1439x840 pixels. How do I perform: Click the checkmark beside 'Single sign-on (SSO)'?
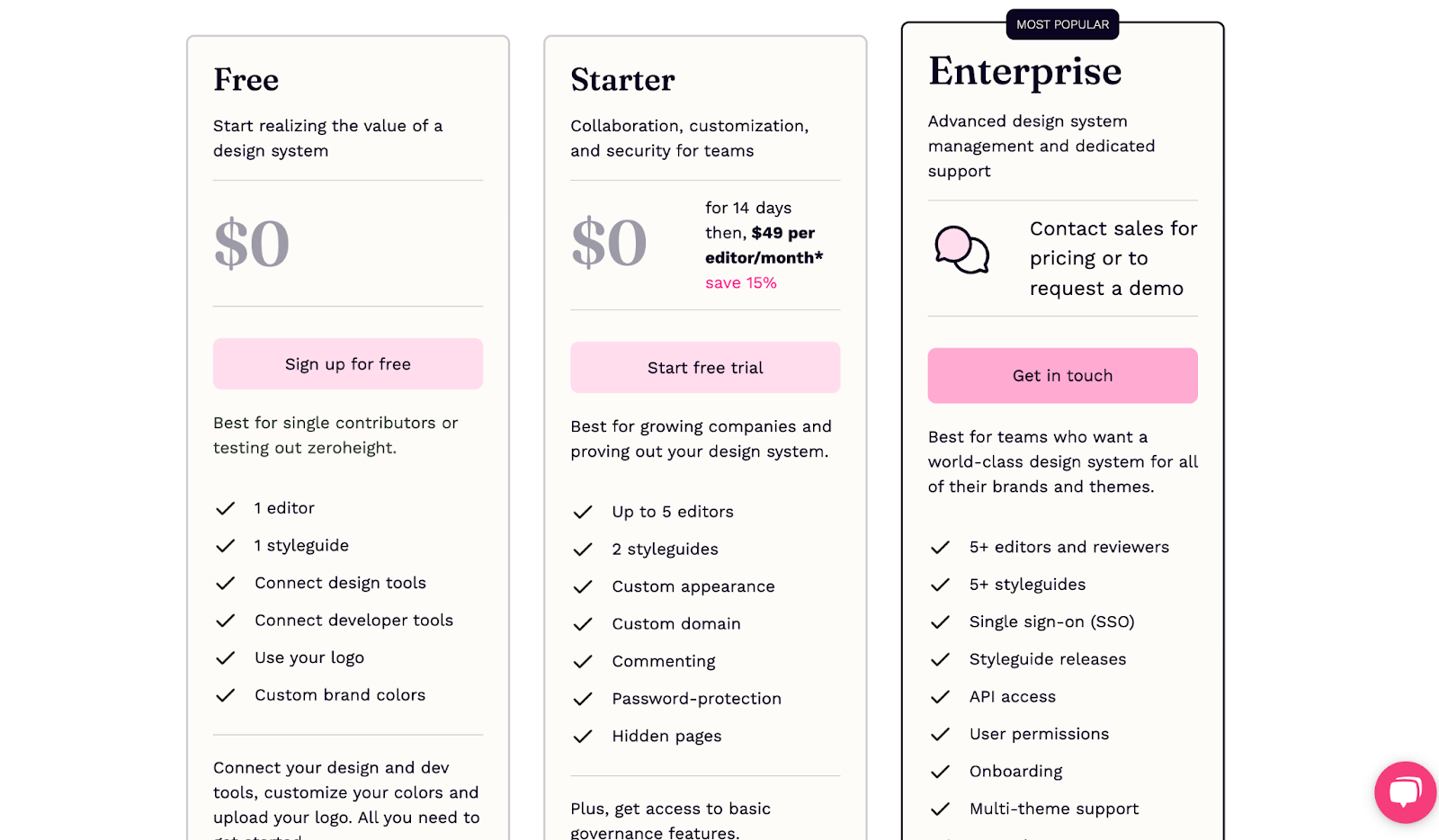(x=941, y=621)
